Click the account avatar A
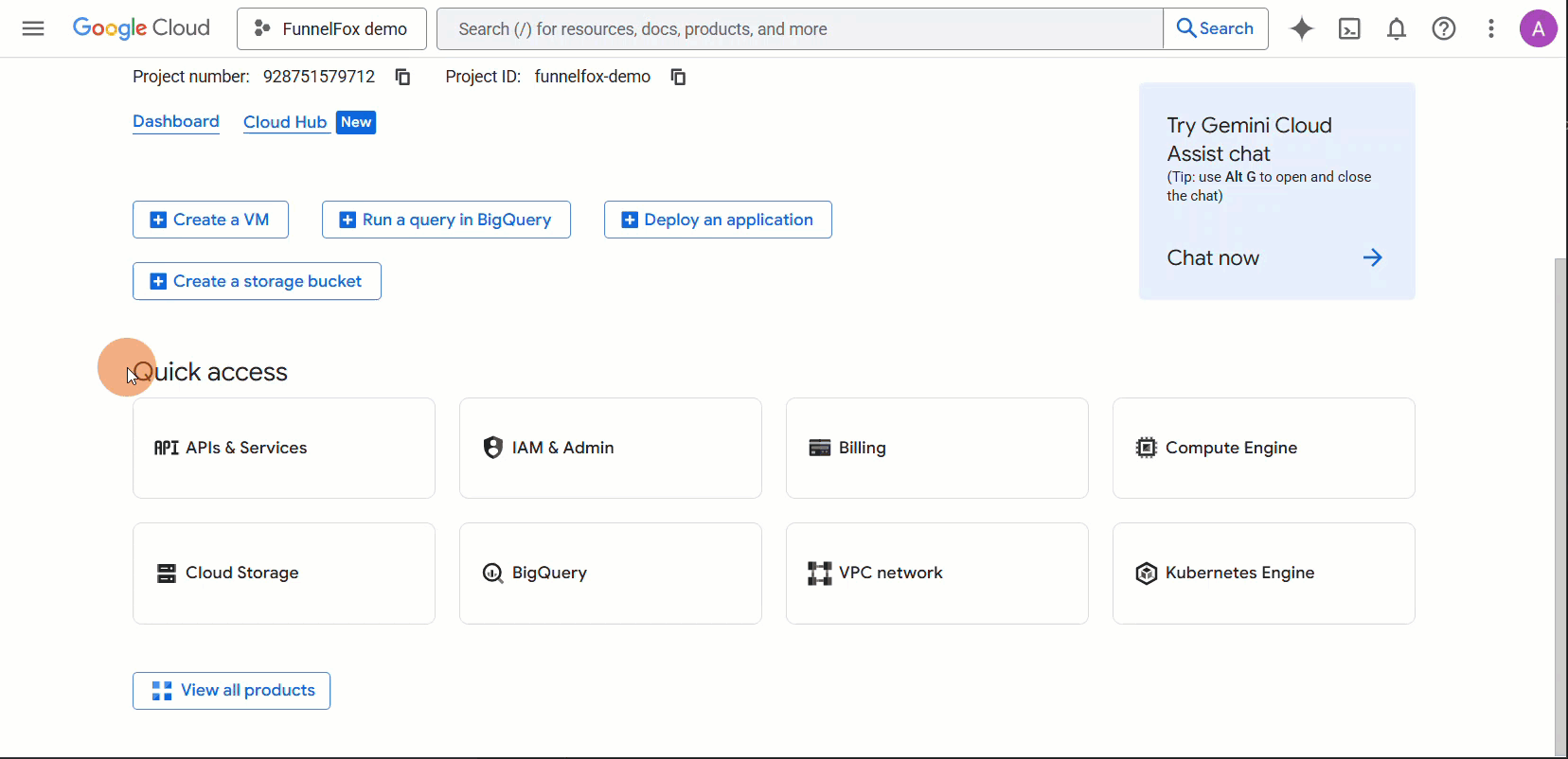Screen dimensions: 1568x759 pos(1539,28)
